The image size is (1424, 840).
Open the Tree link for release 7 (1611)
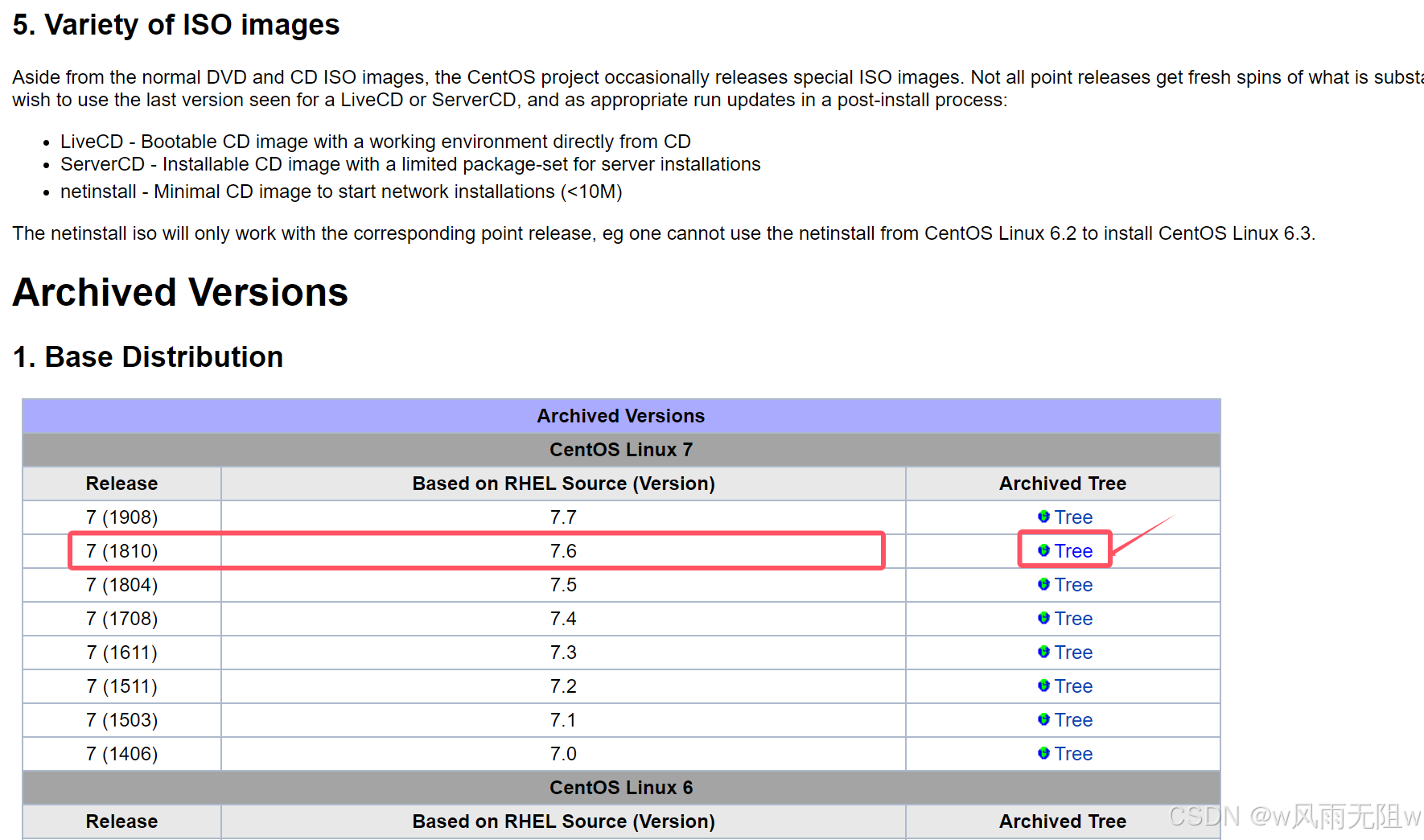pyautogui.click(x=1073, y=653)
